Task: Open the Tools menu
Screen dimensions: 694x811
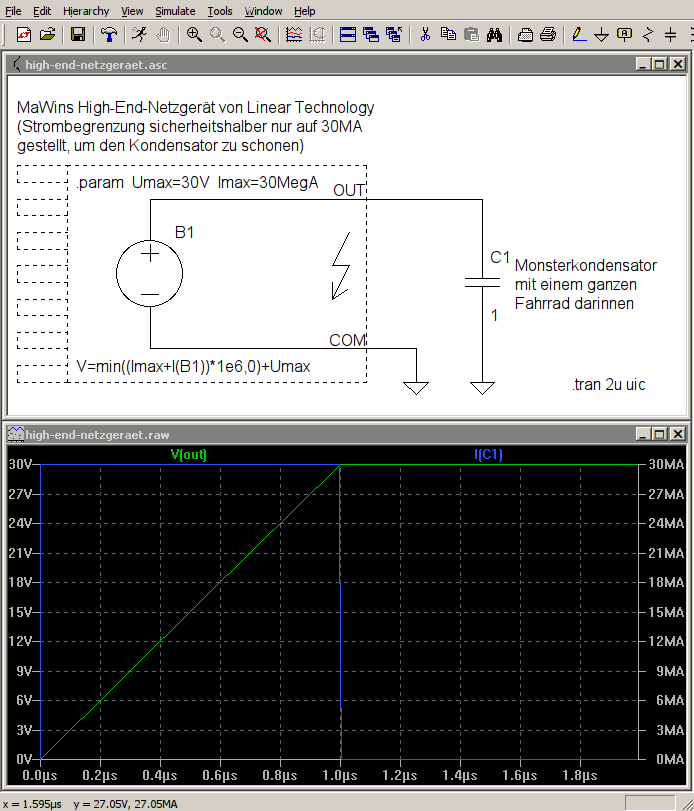Action: [220, 11]
